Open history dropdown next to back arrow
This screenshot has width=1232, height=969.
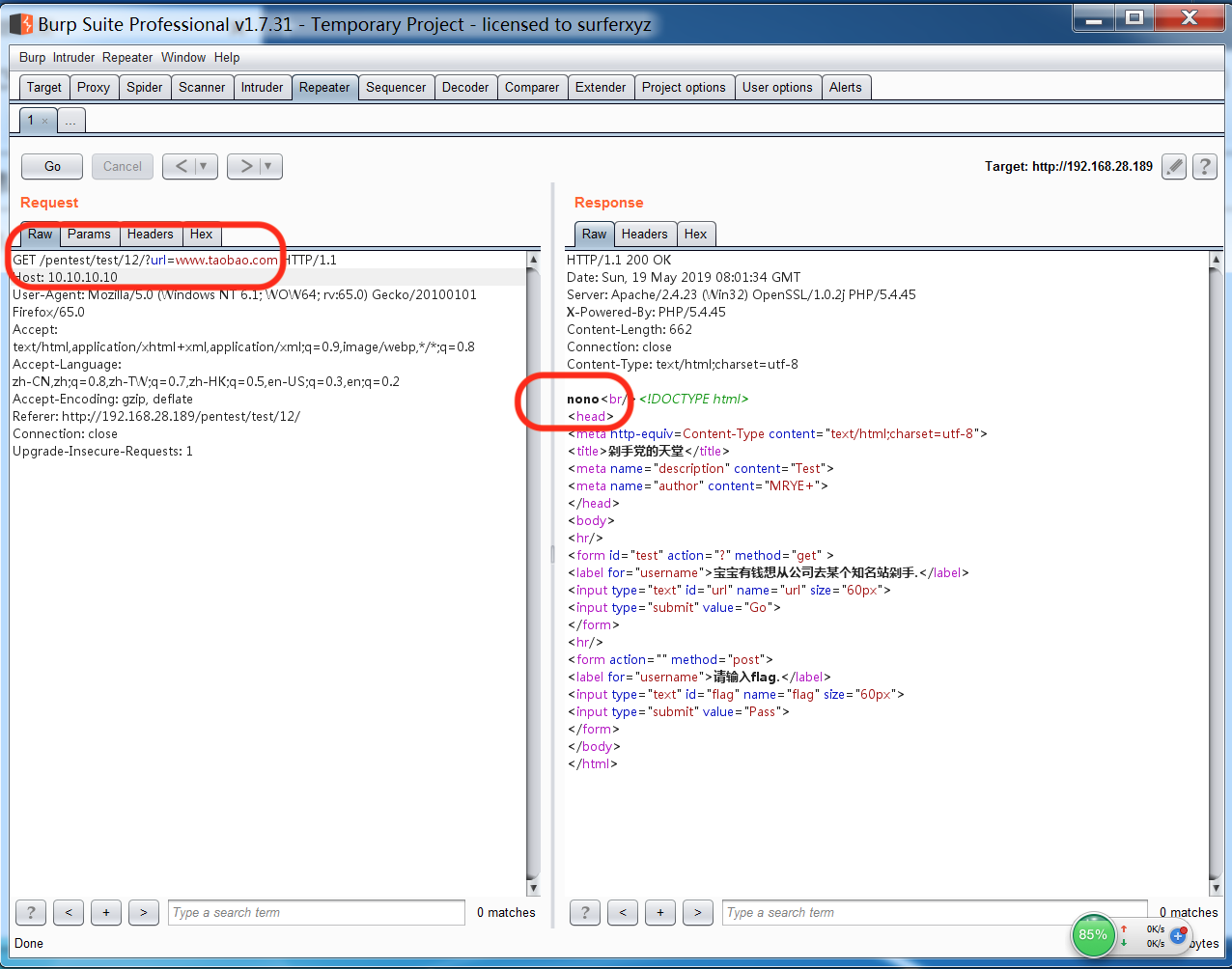(204, 166)
